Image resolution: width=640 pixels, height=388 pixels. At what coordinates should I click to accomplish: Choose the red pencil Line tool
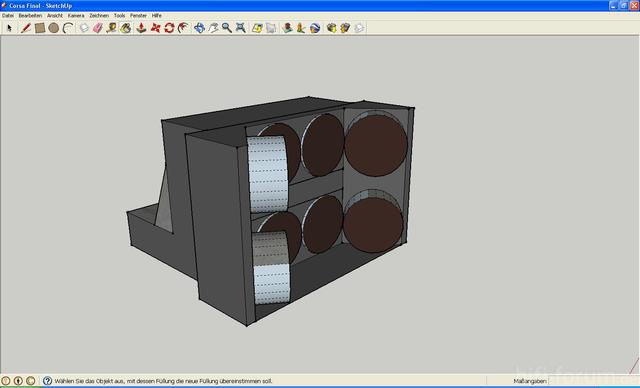pyautogui.click(x=26, y=28)
